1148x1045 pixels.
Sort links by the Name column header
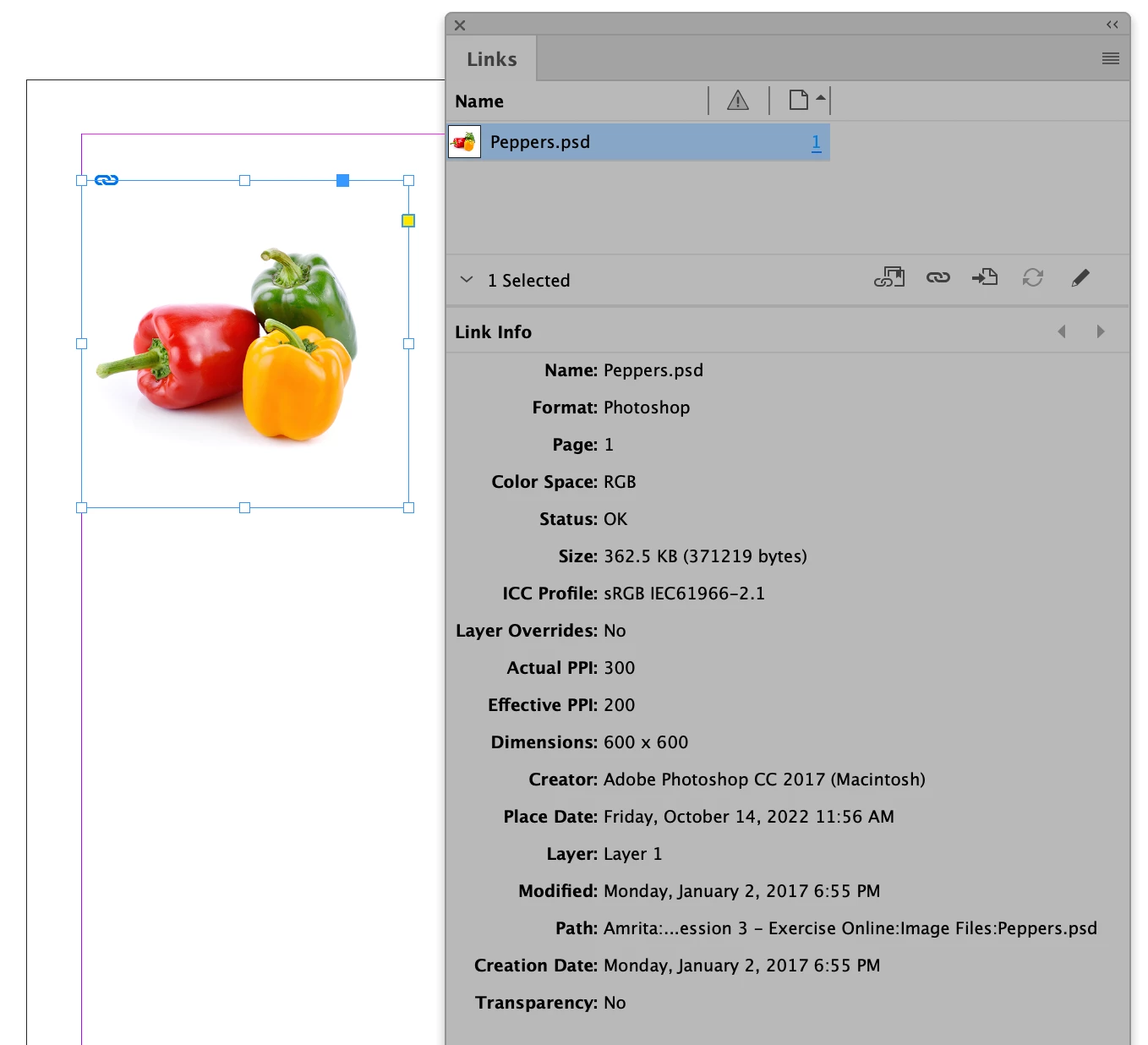pos(479,101)
